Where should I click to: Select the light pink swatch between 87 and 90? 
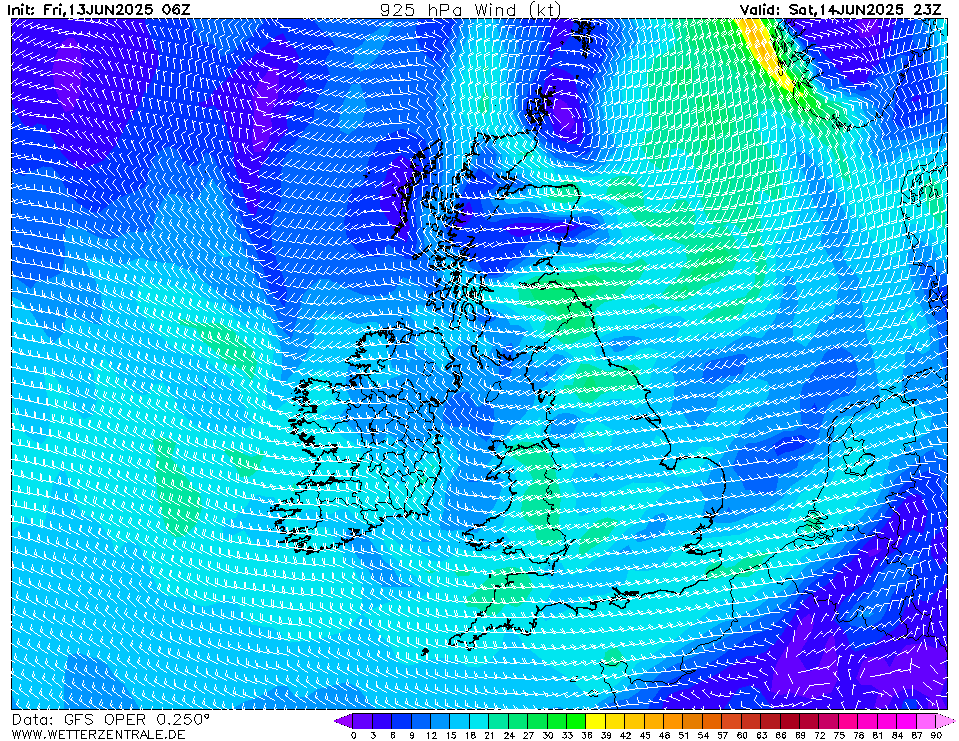point(927,721)
